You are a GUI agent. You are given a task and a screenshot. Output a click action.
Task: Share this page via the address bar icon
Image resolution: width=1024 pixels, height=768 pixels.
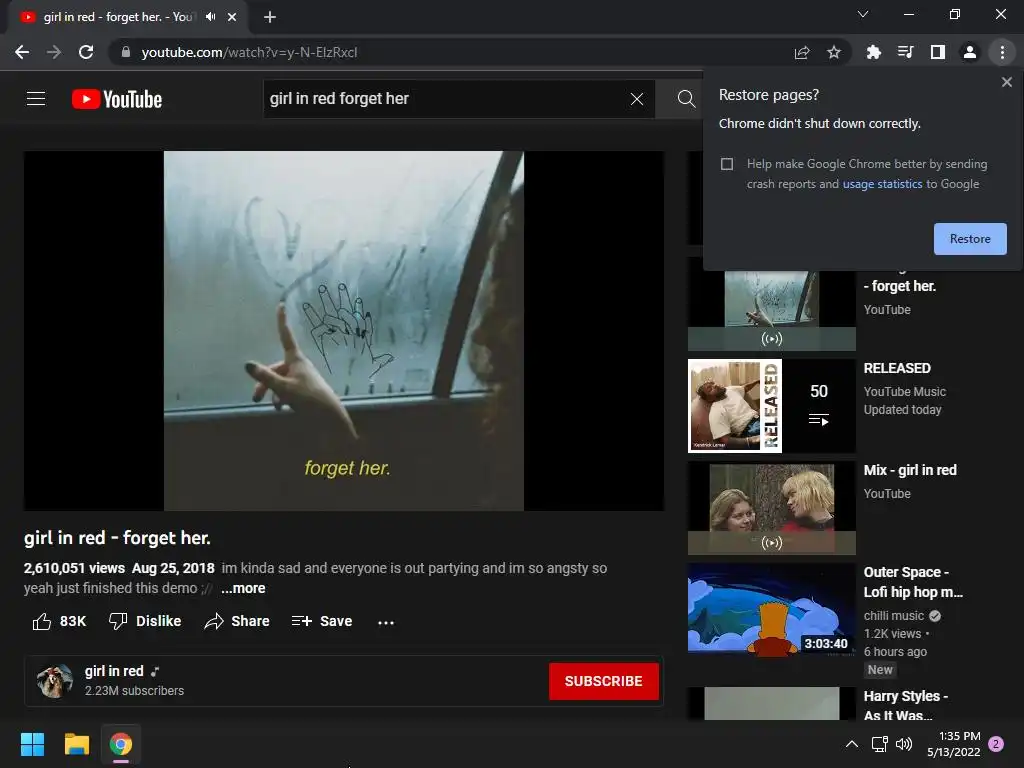point(802,52)
